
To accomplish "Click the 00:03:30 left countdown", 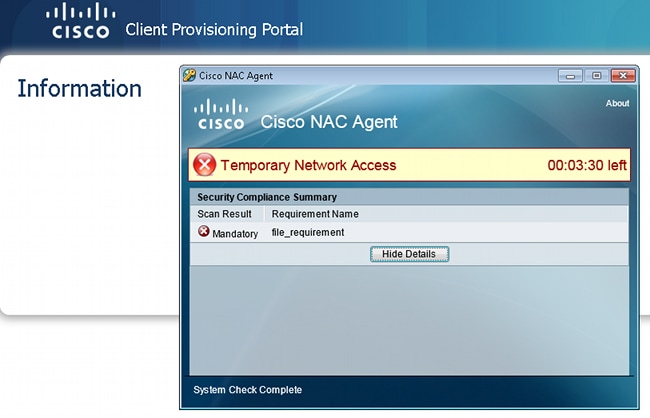I will click(x=587, y=165).
